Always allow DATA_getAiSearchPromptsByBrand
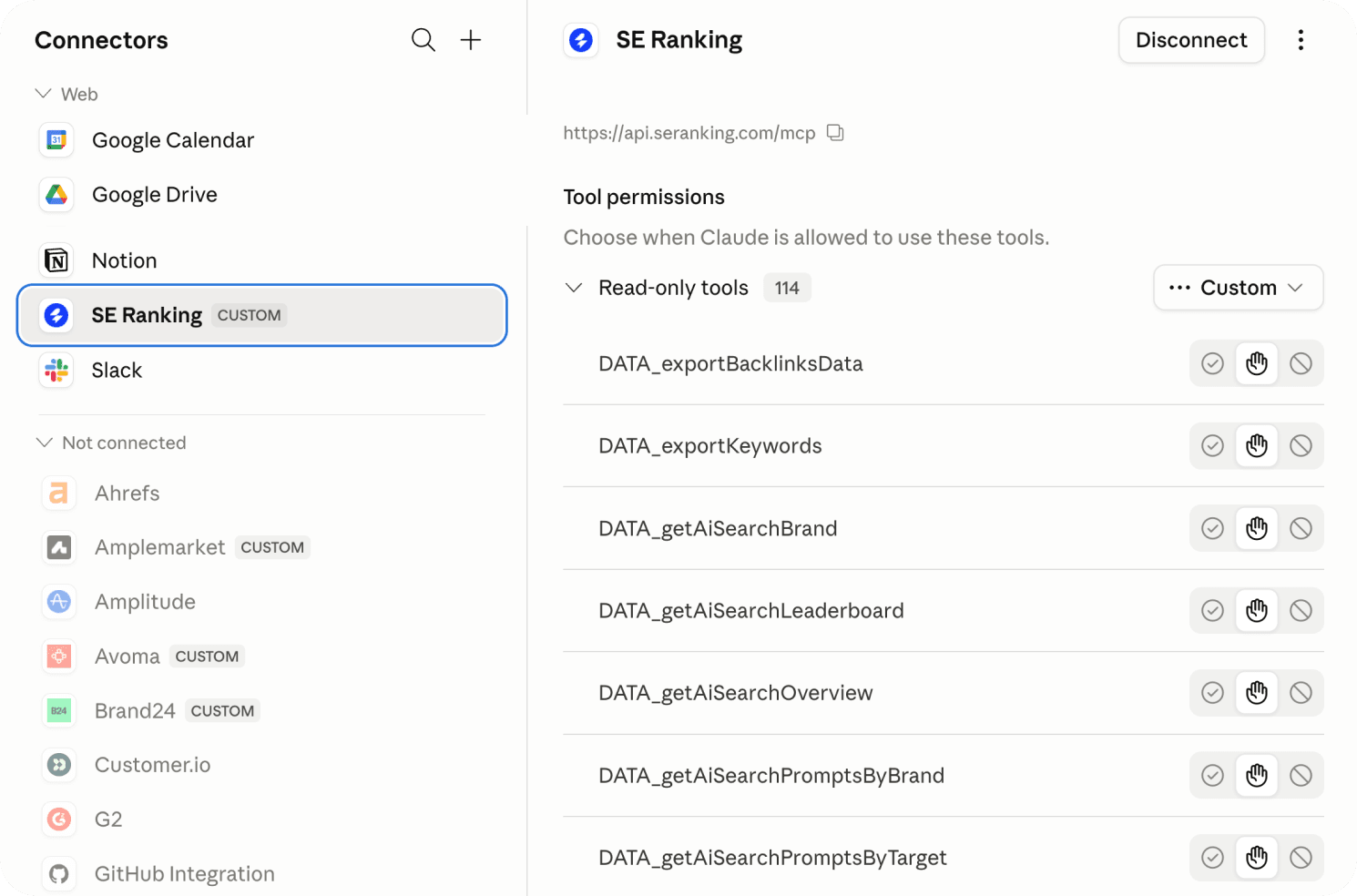 1212,775
